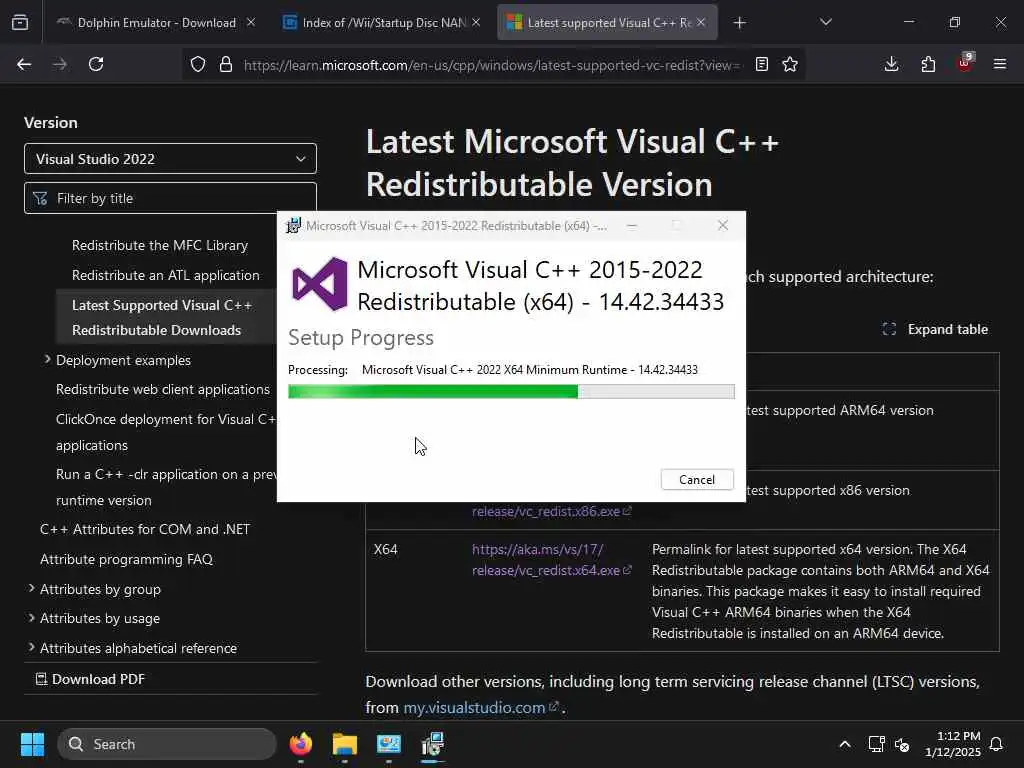Switch to the Dolphin Emulator - Download tab

157,22
